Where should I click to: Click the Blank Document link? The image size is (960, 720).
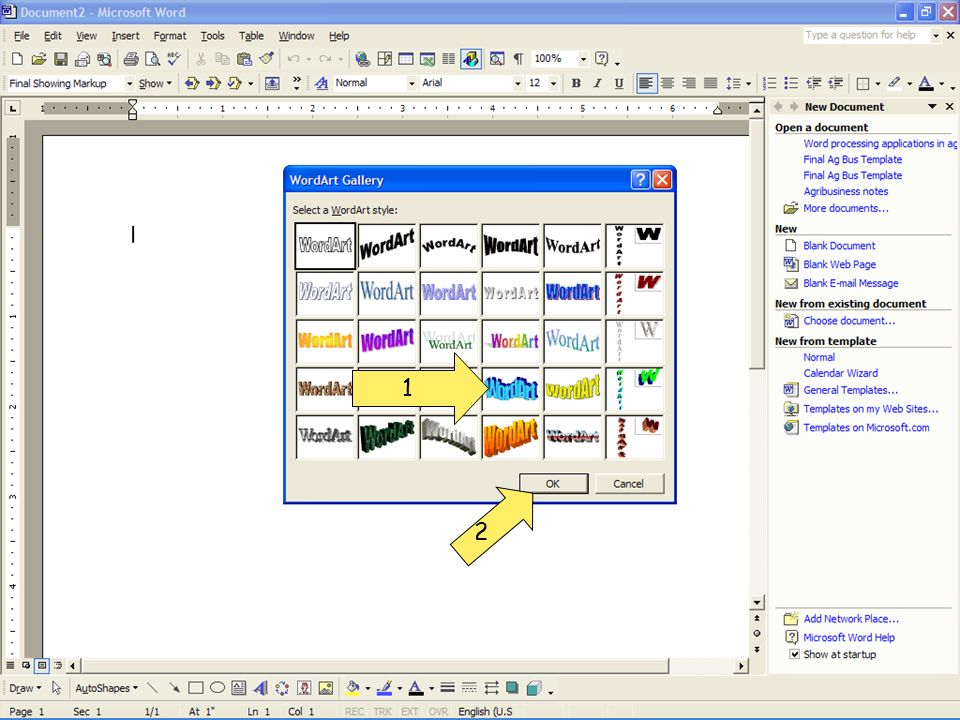839,246
